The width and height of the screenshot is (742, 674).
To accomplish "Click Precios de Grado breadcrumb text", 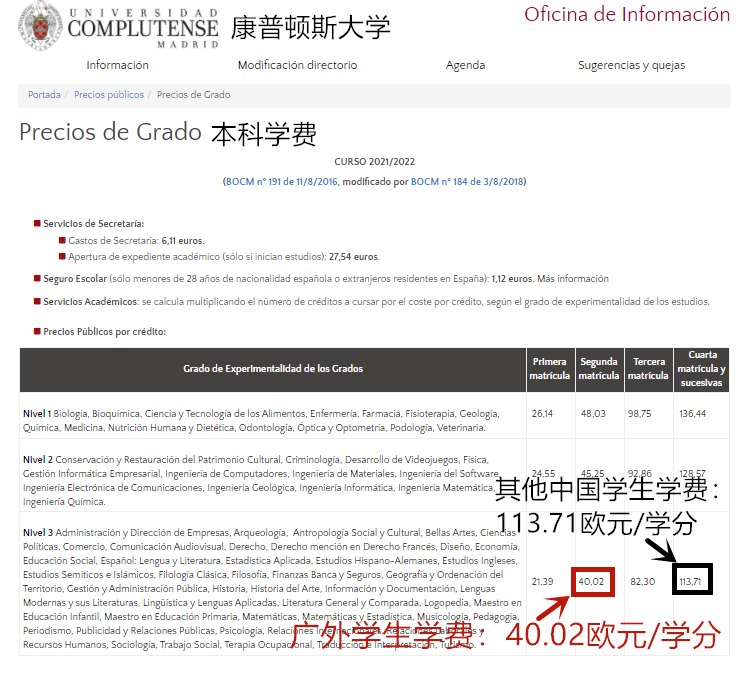I will [194, 95].
